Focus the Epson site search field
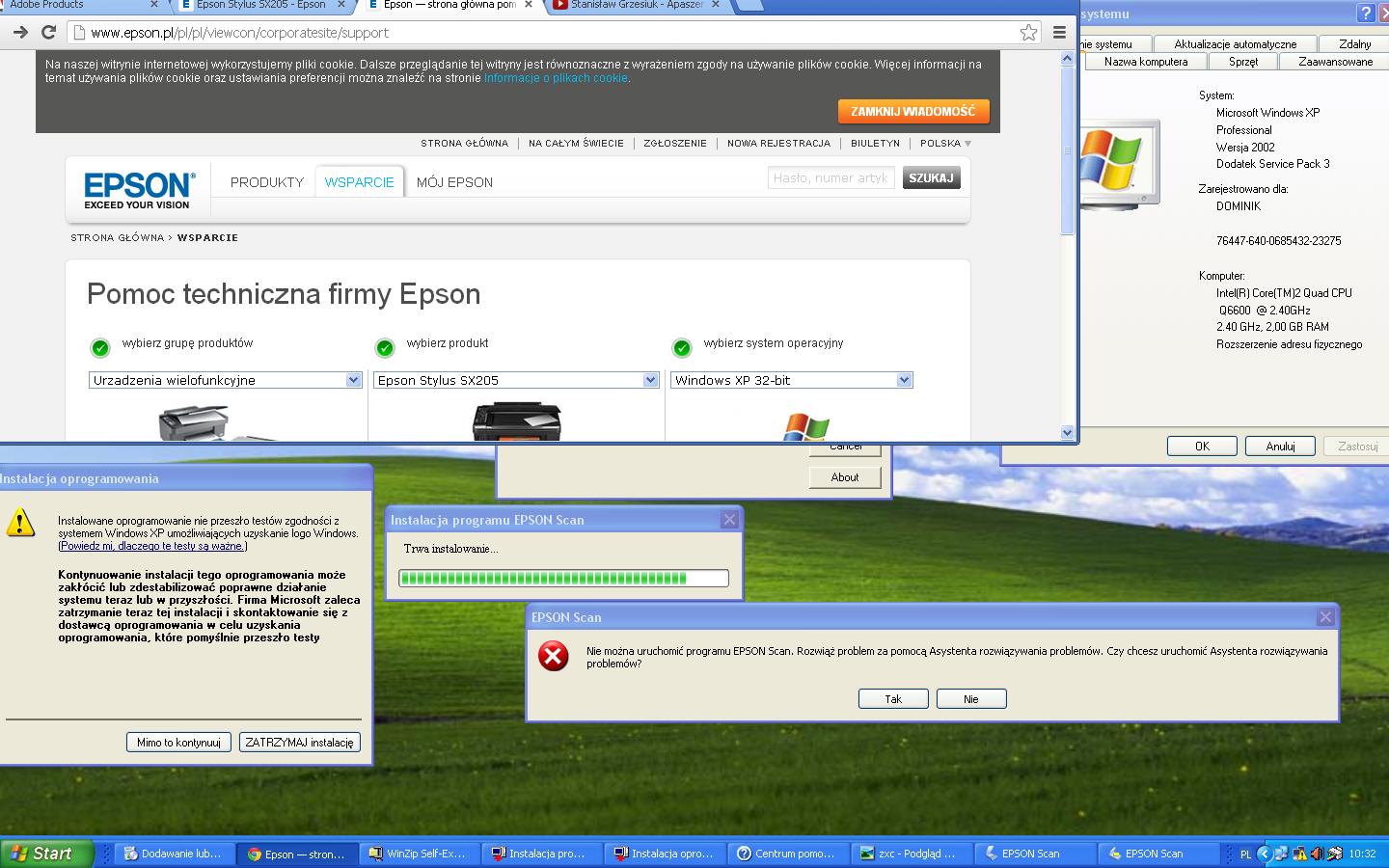Image resolution: width=1389 pixels, height=868 pixels. [x=831, y=178]
